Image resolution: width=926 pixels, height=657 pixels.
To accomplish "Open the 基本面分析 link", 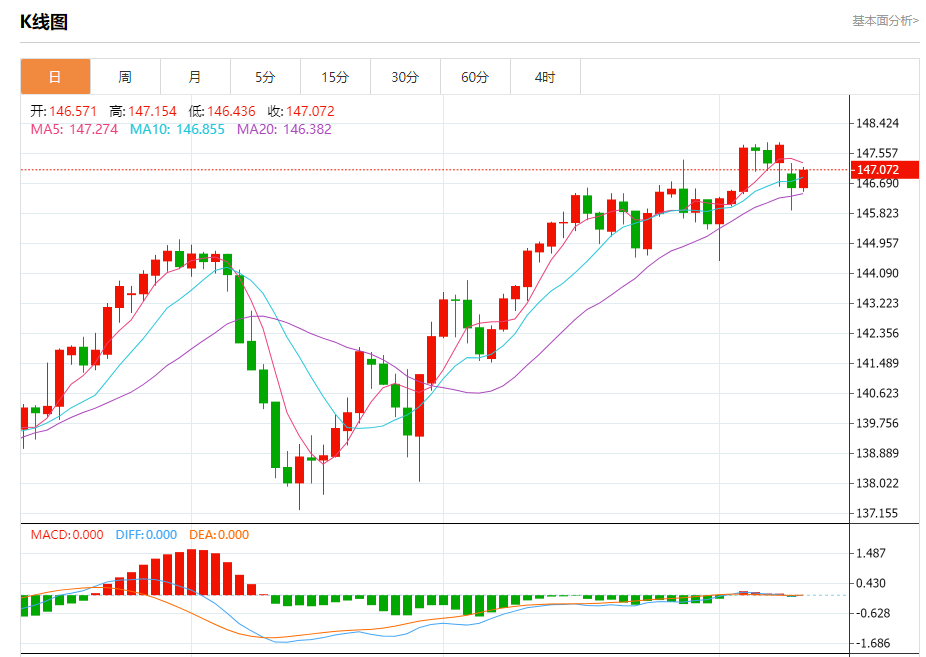I will (885, 21).
